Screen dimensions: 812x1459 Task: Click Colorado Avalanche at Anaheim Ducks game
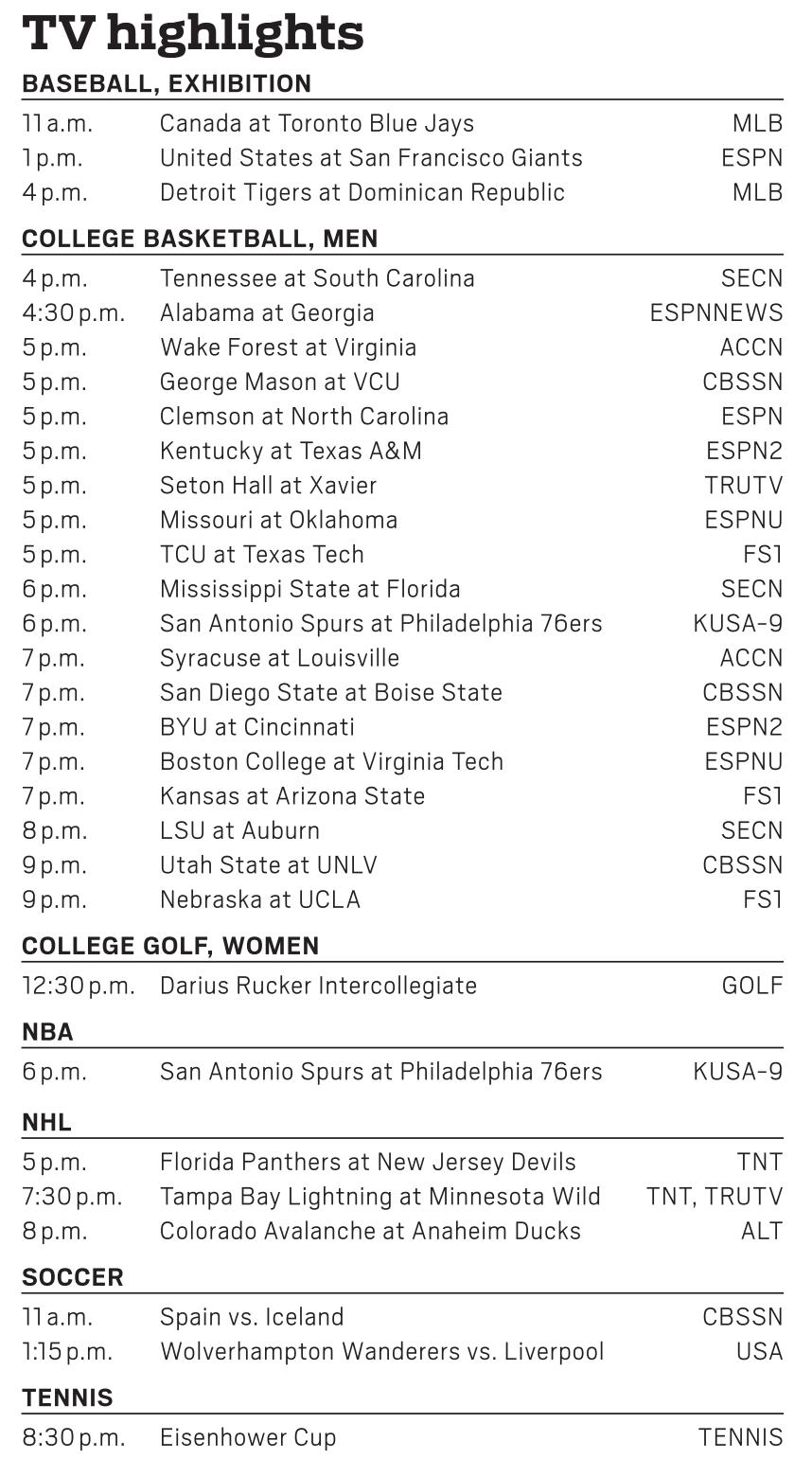click(370, 1231)
